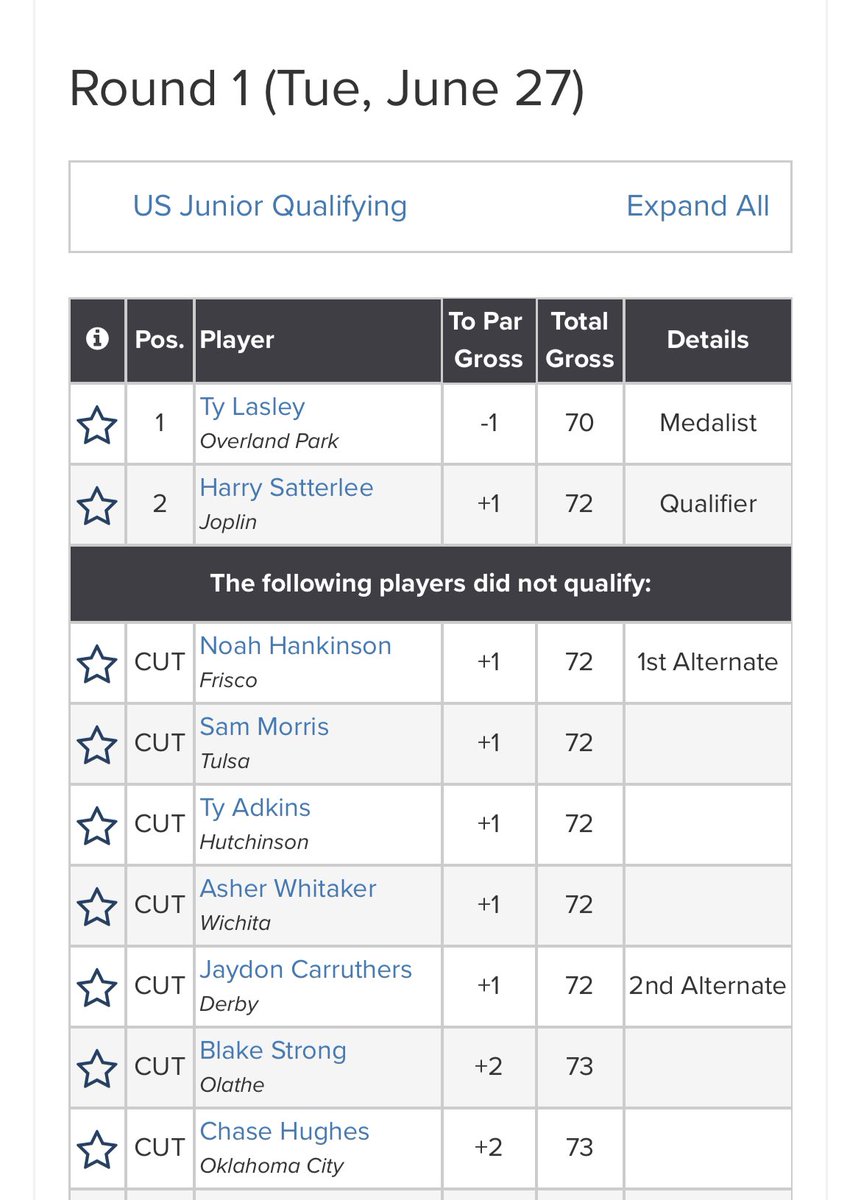Select the Pos. column header
The height and width of the screenshot is (1200, 861).
click(159, 340)
